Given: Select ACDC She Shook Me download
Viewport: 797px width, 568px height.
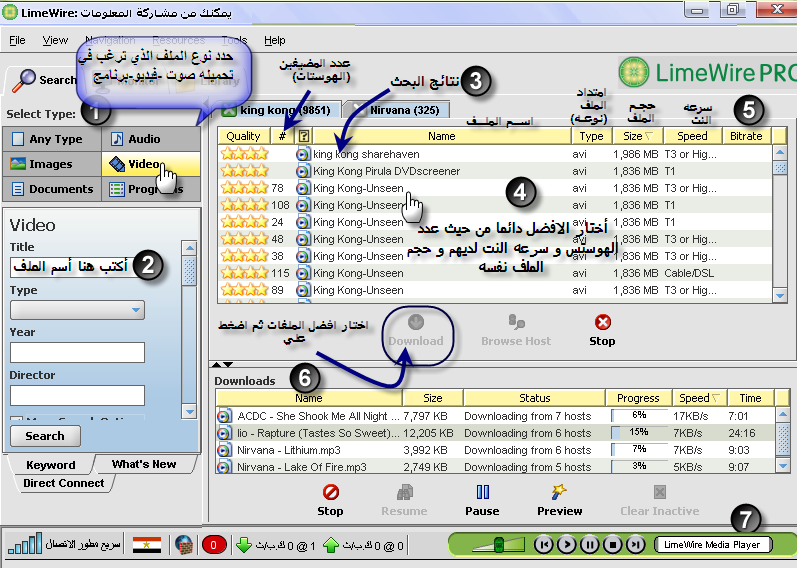Looking at the screenshot, I should click(496, 416).
